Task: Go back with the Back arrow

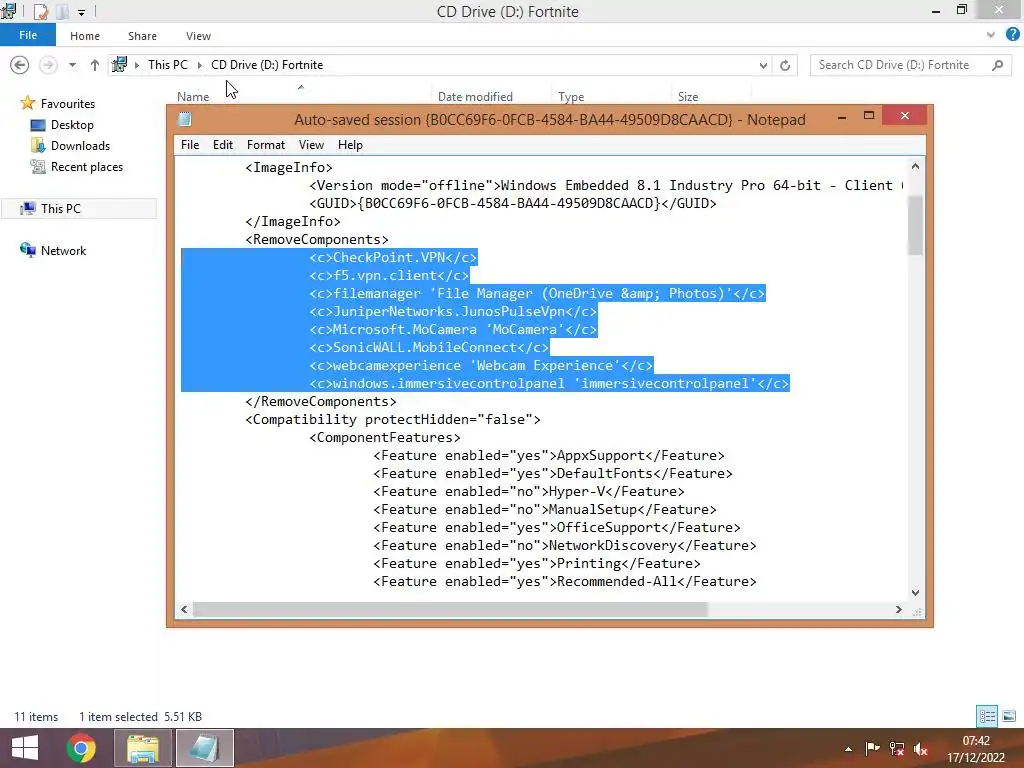Action: (x=20, y=65)
